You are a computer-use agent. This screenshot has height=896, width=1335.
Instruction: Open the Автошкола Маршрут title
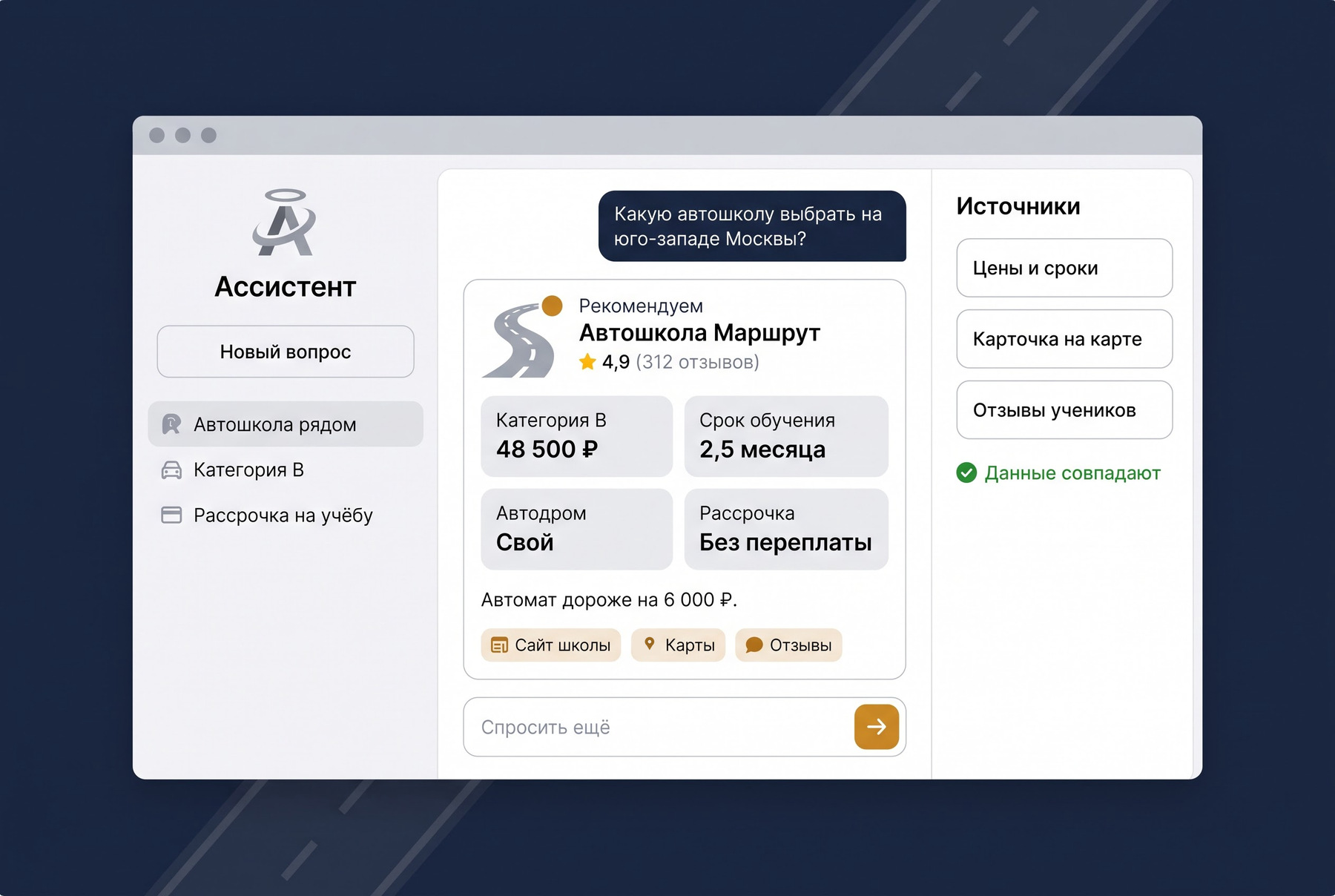pos(699,333)
